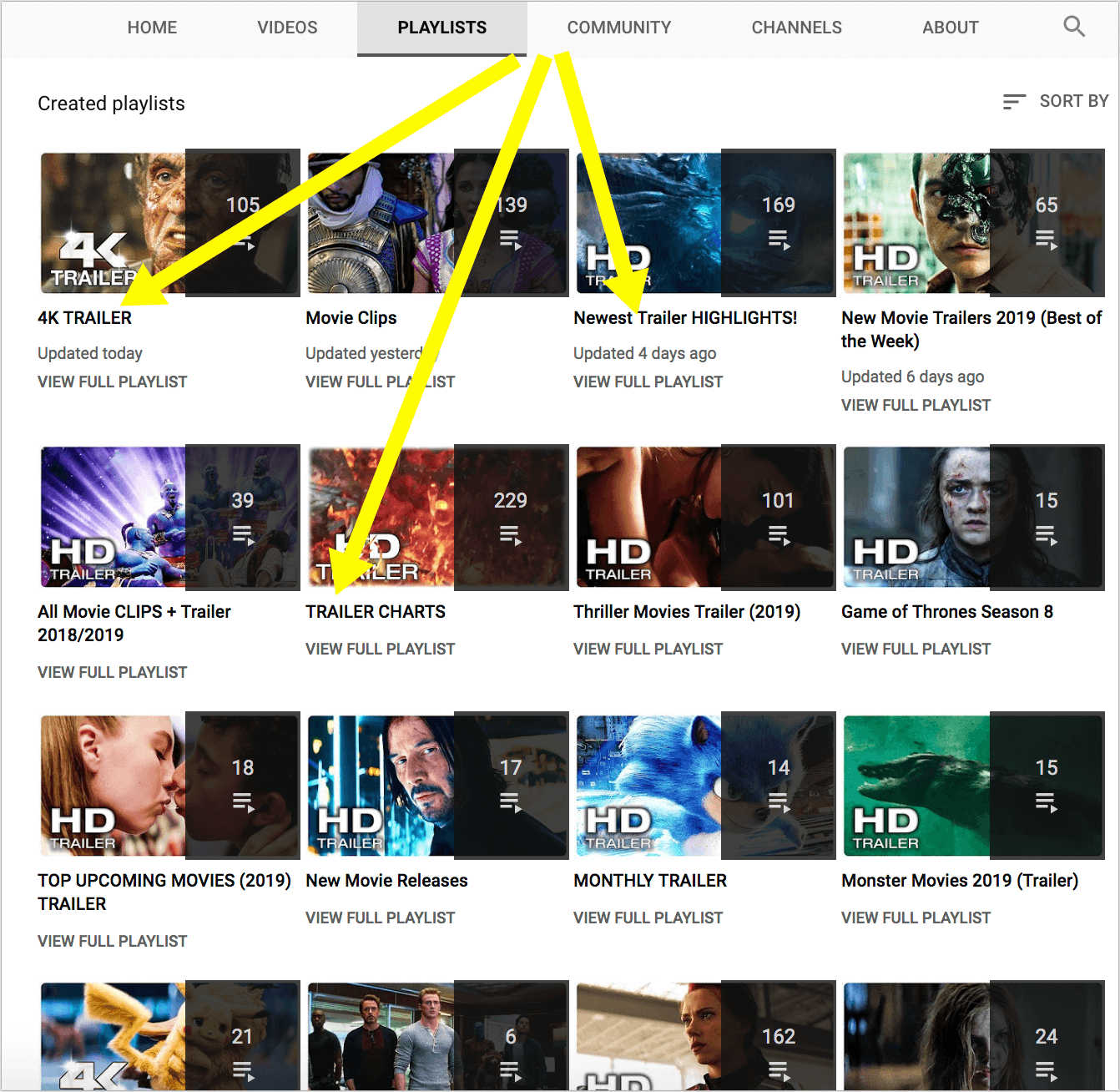Image resolution: width=1120 pixels, height=1092 pixels.
Task: Open the 4K TRAILER playlist thumbnail
Action: 169,223
